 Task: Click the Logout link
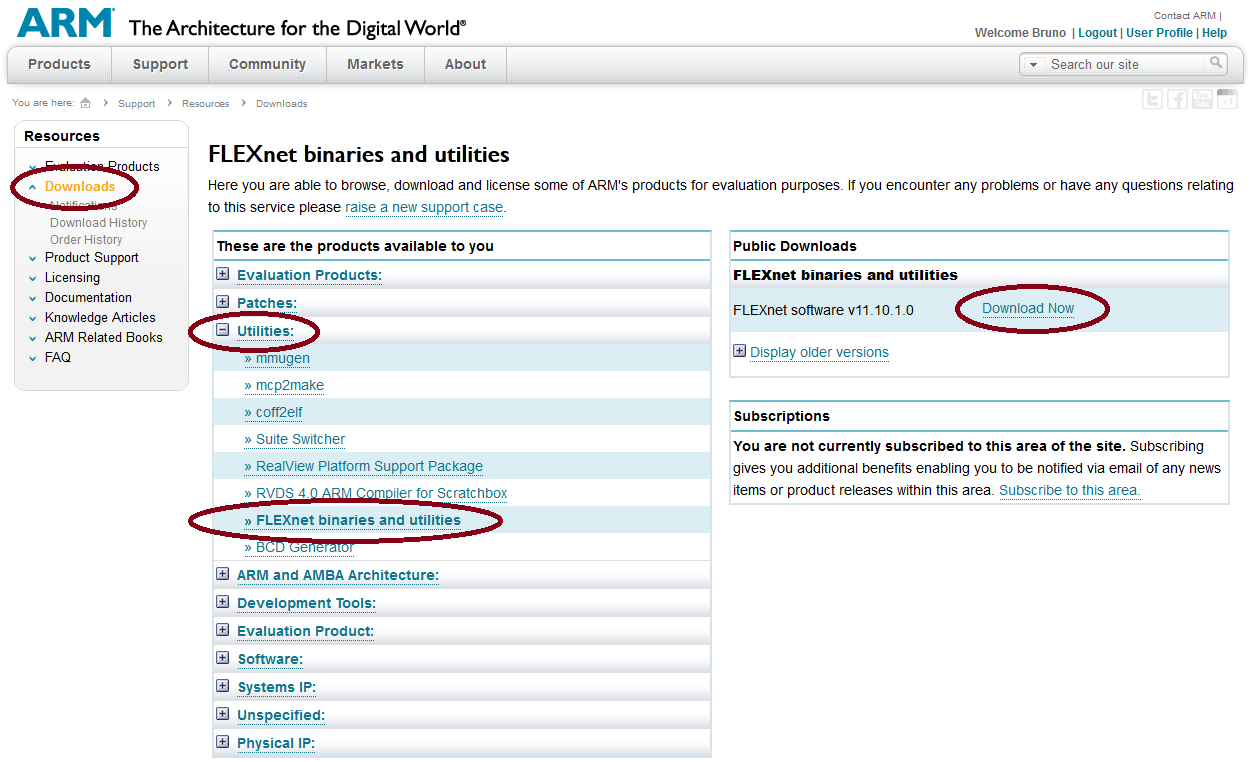(x=1097, y=33)
